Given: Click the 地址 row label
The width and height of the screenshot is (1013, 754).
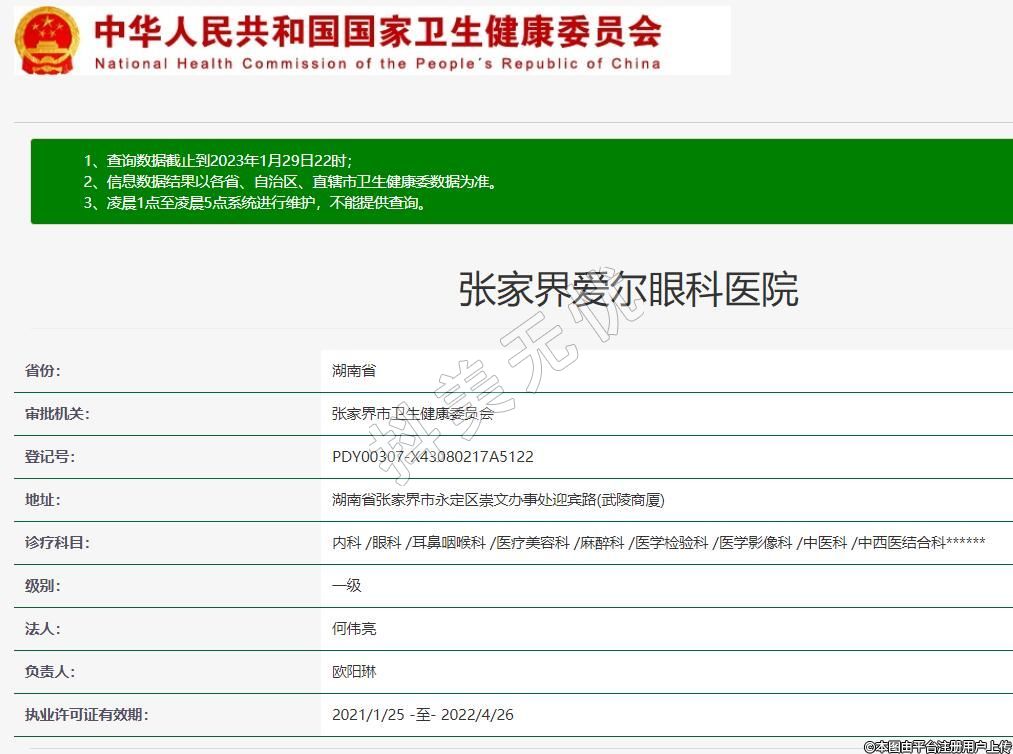Looking at the screenshot, I should pyautogui.click(x=43, y=500).
